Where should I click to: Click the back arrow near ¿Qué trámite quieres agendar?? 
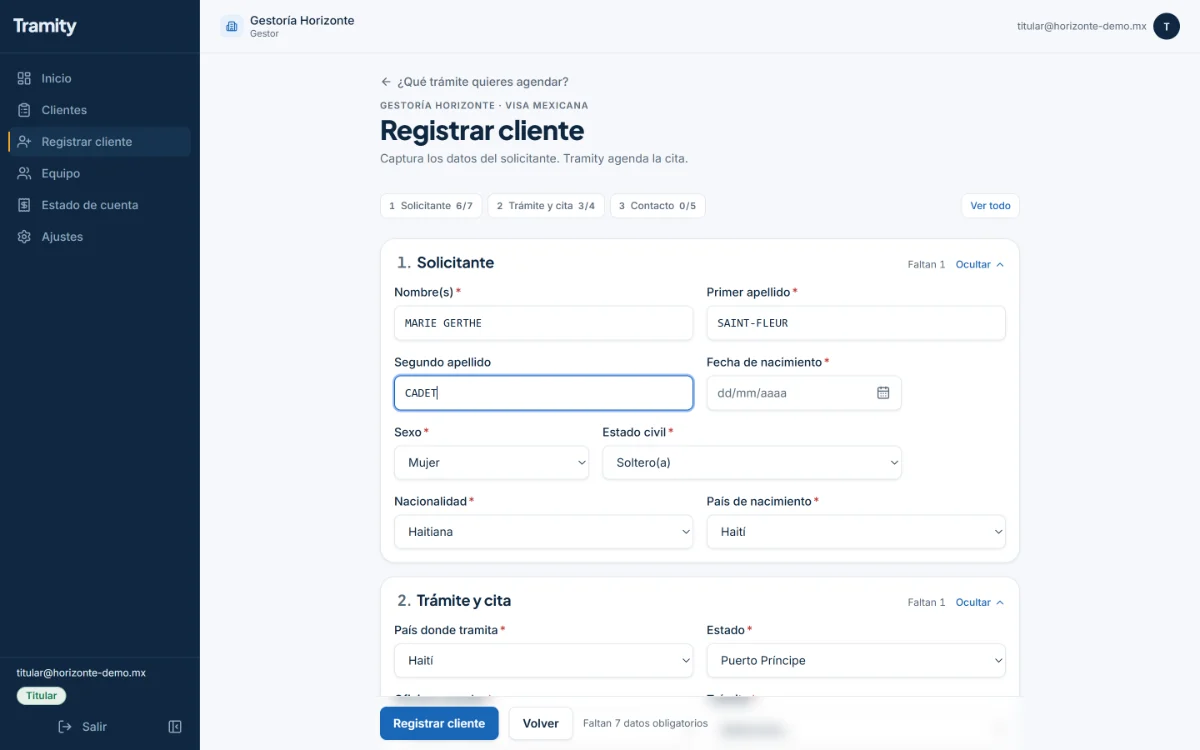coord(386,82)
